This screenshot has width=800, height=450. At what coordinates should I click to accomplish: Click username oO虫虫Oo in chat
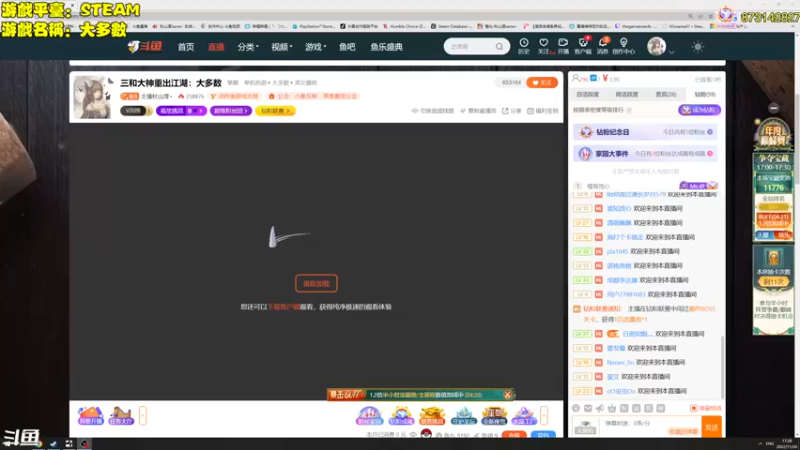point(621,391)
